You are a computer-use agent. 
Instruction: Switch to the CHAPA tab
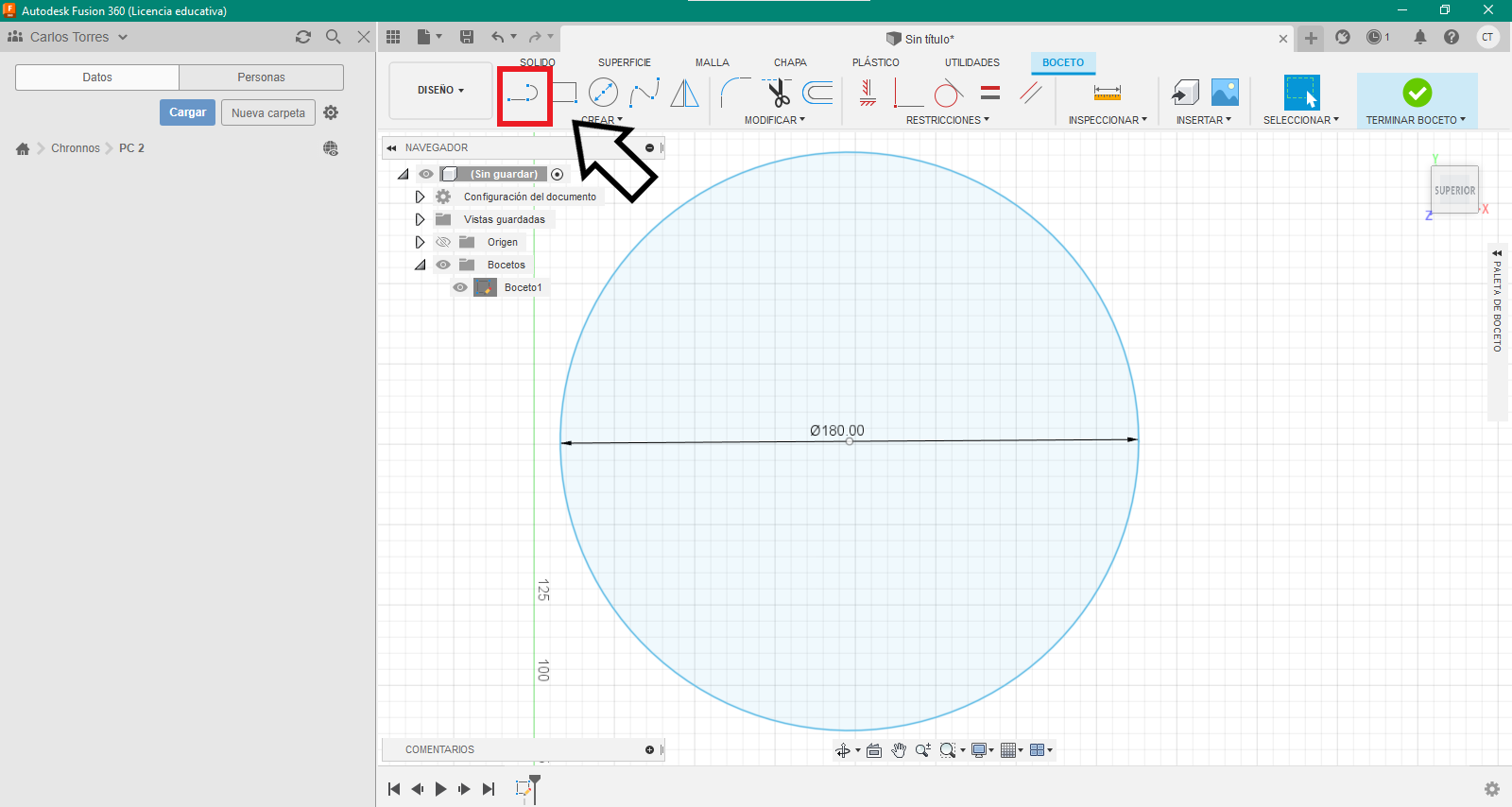[x=790, y=62]
